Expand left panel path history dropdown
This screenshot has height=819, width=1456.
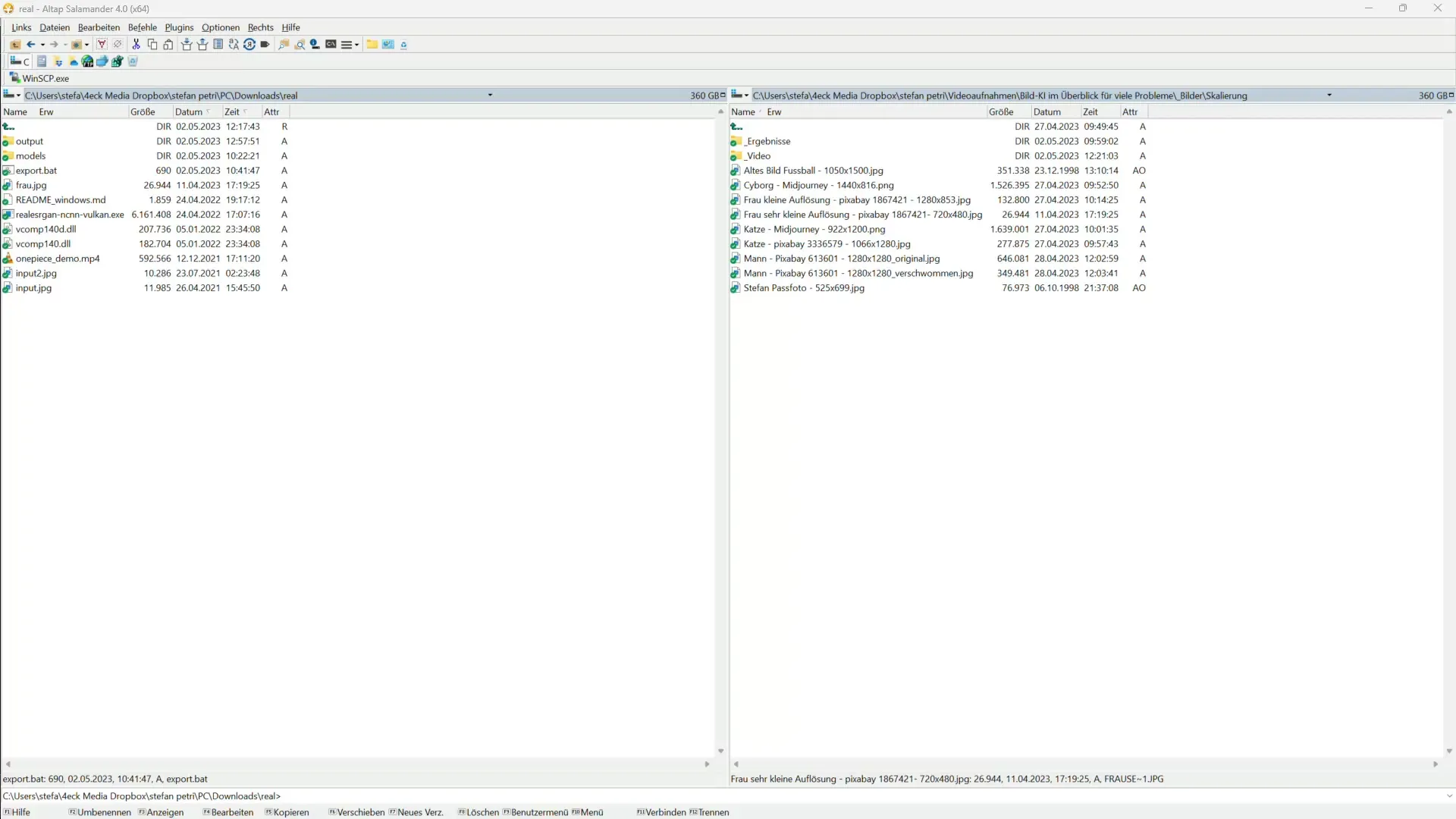tap(490, 95)
